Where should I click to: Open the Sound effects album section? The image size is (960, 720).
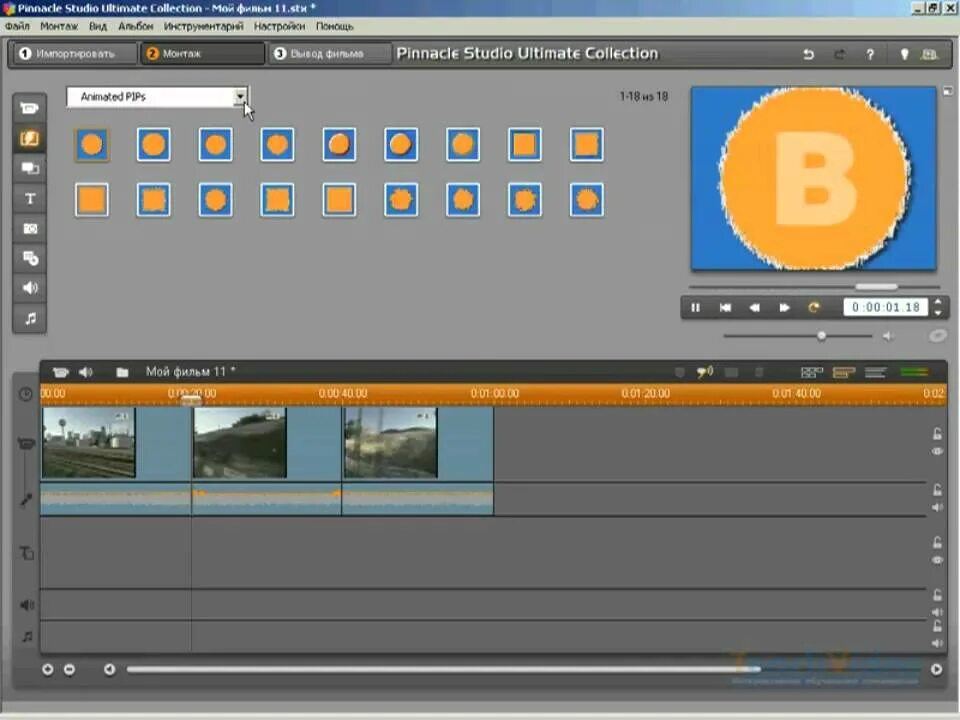click(x=29, y=288)
